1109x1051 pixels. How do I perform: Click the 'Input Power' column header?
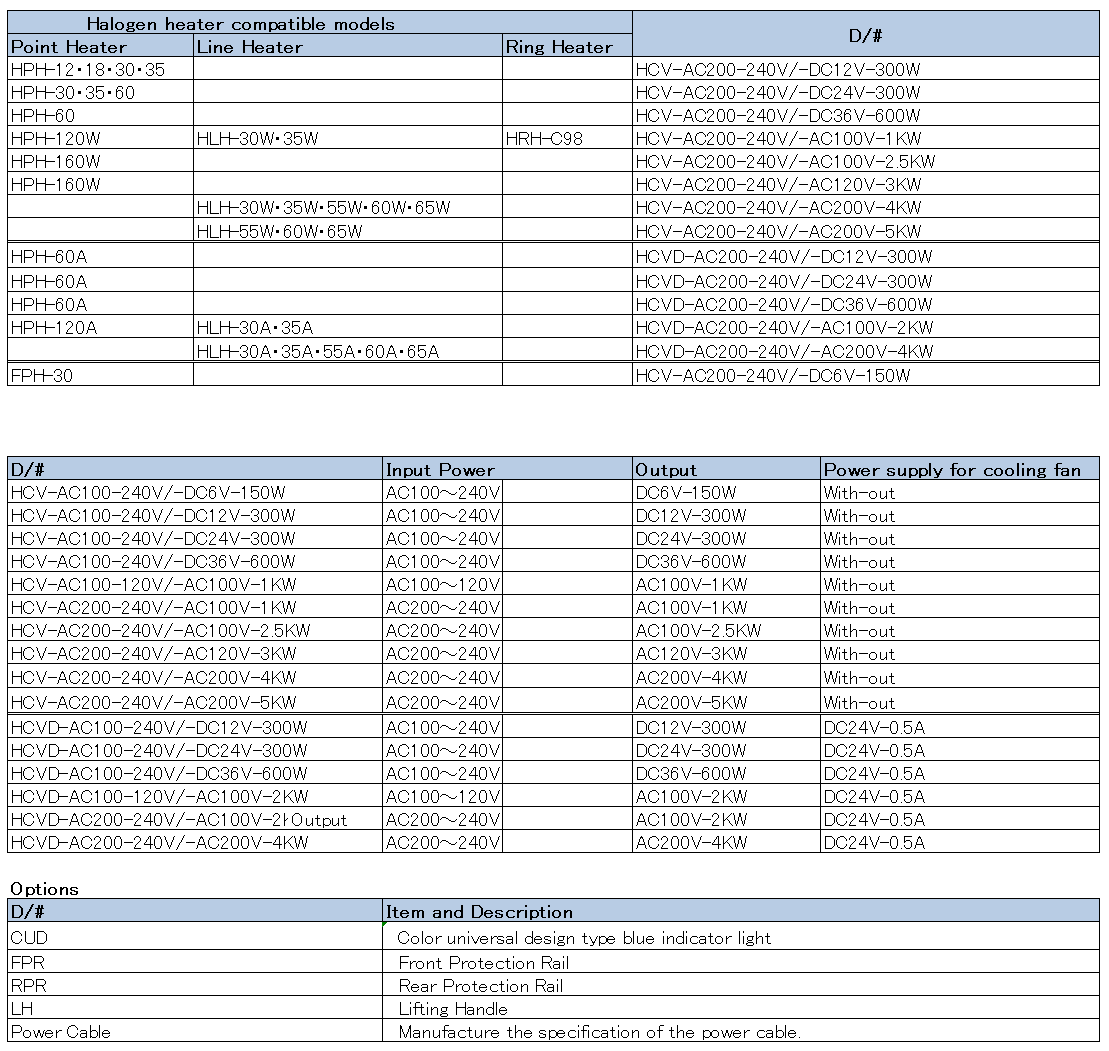point(507,469)
